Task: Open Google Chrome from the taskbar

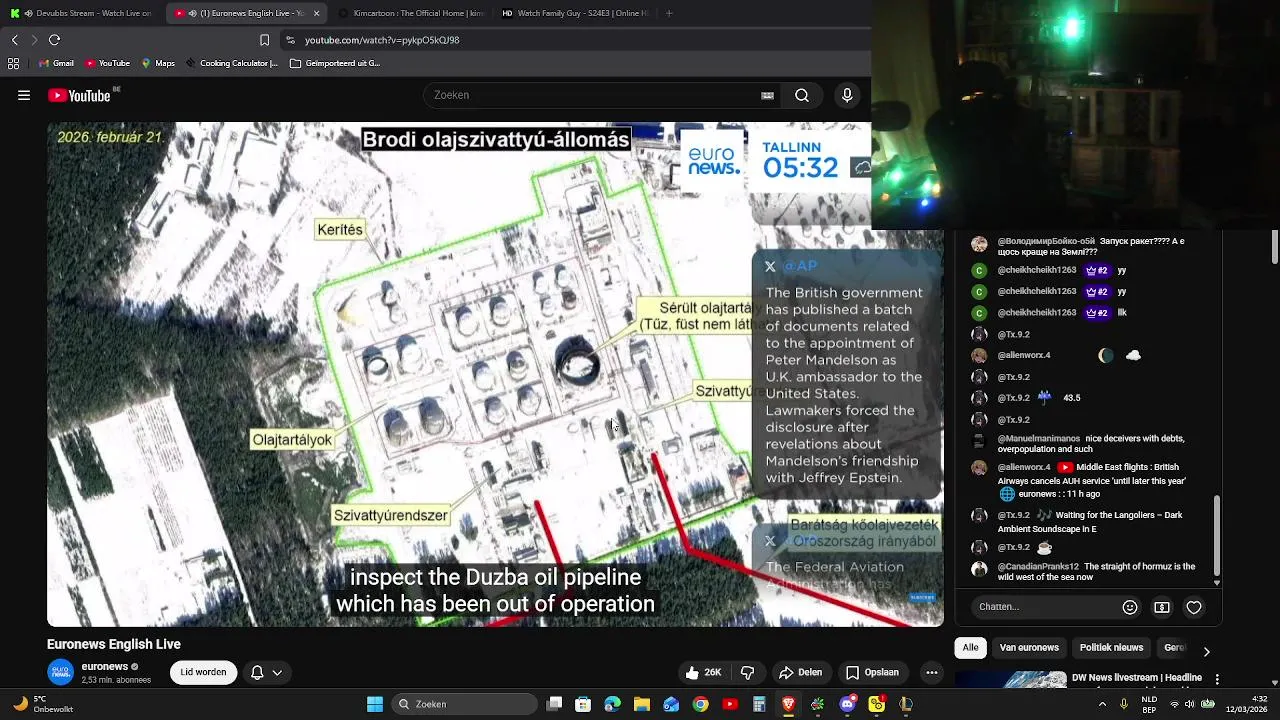Action: [x=701, y=704]
